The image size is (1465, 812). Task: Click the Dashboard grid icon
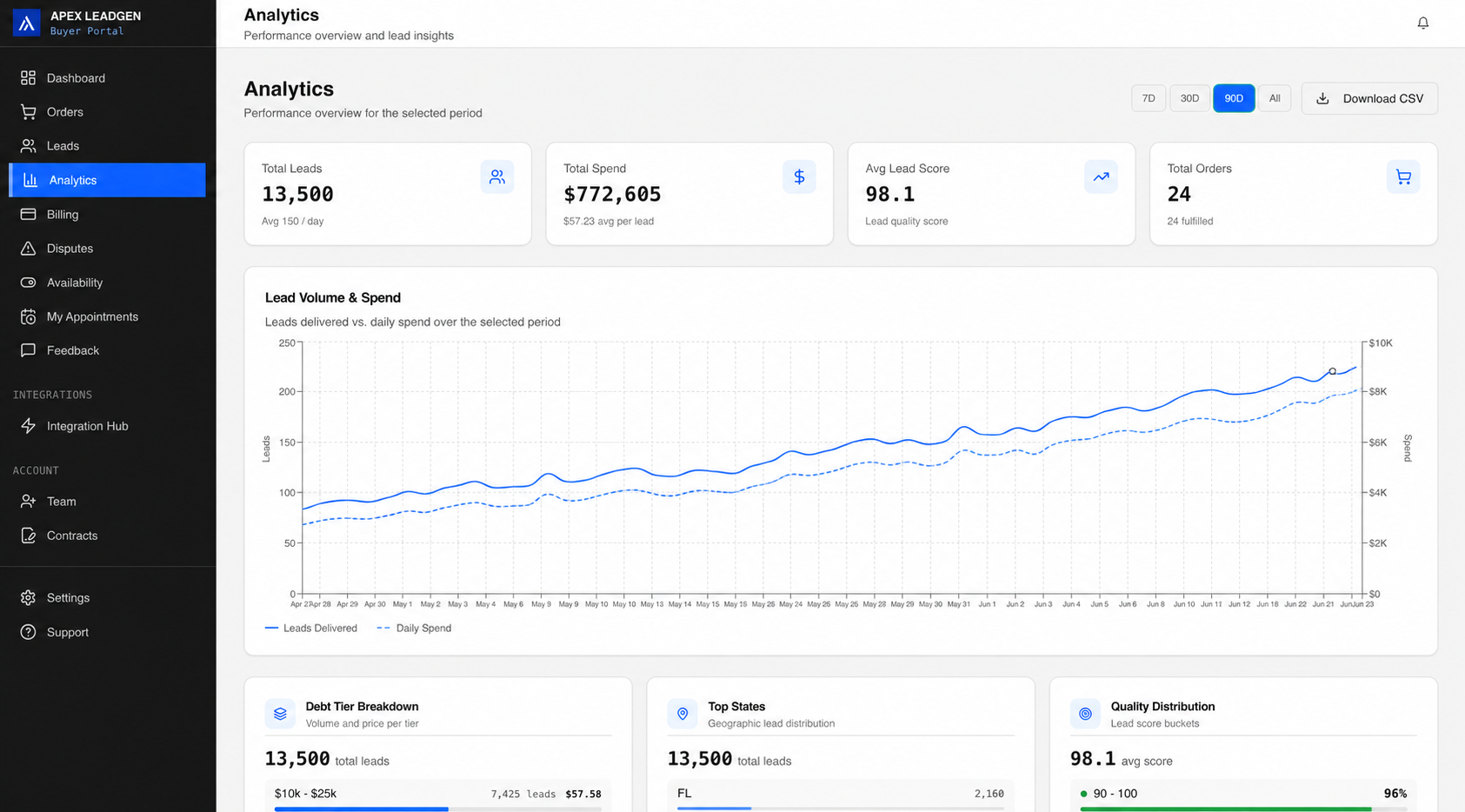(28, 78)
